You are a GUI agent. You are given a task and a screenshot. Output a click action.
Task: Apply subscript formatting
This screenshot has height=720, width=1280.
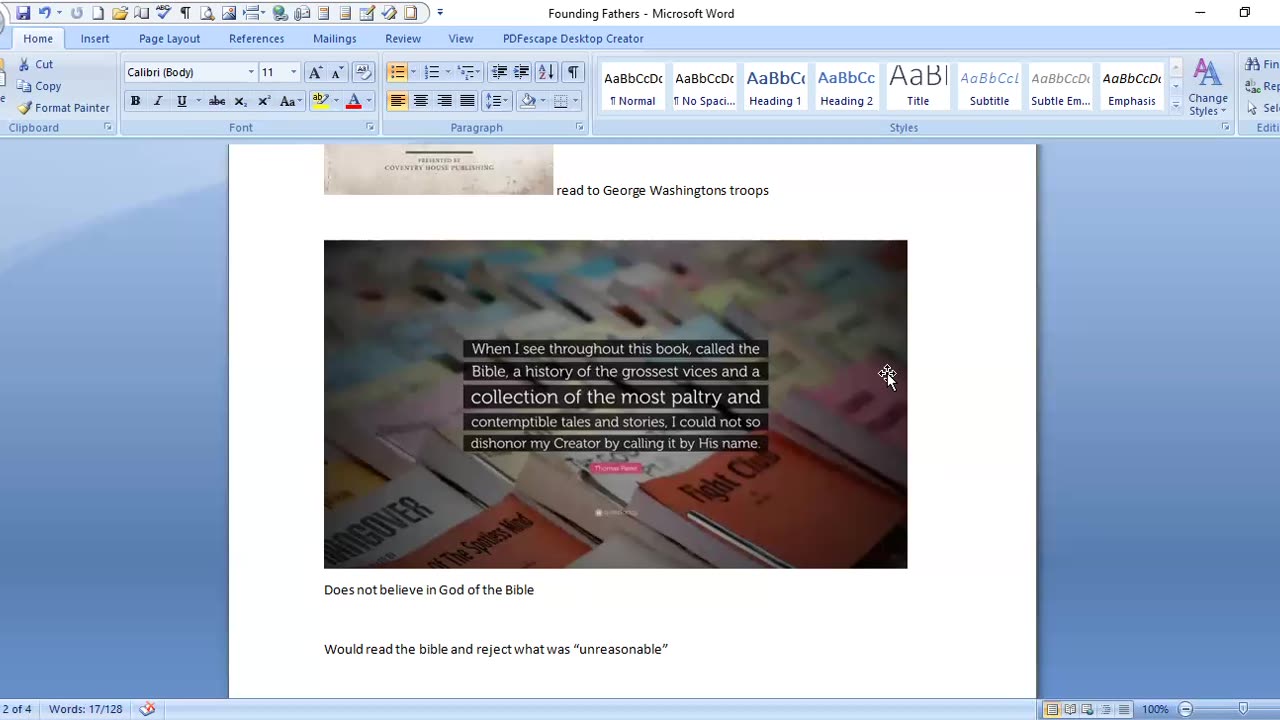(x=241, y=101)
